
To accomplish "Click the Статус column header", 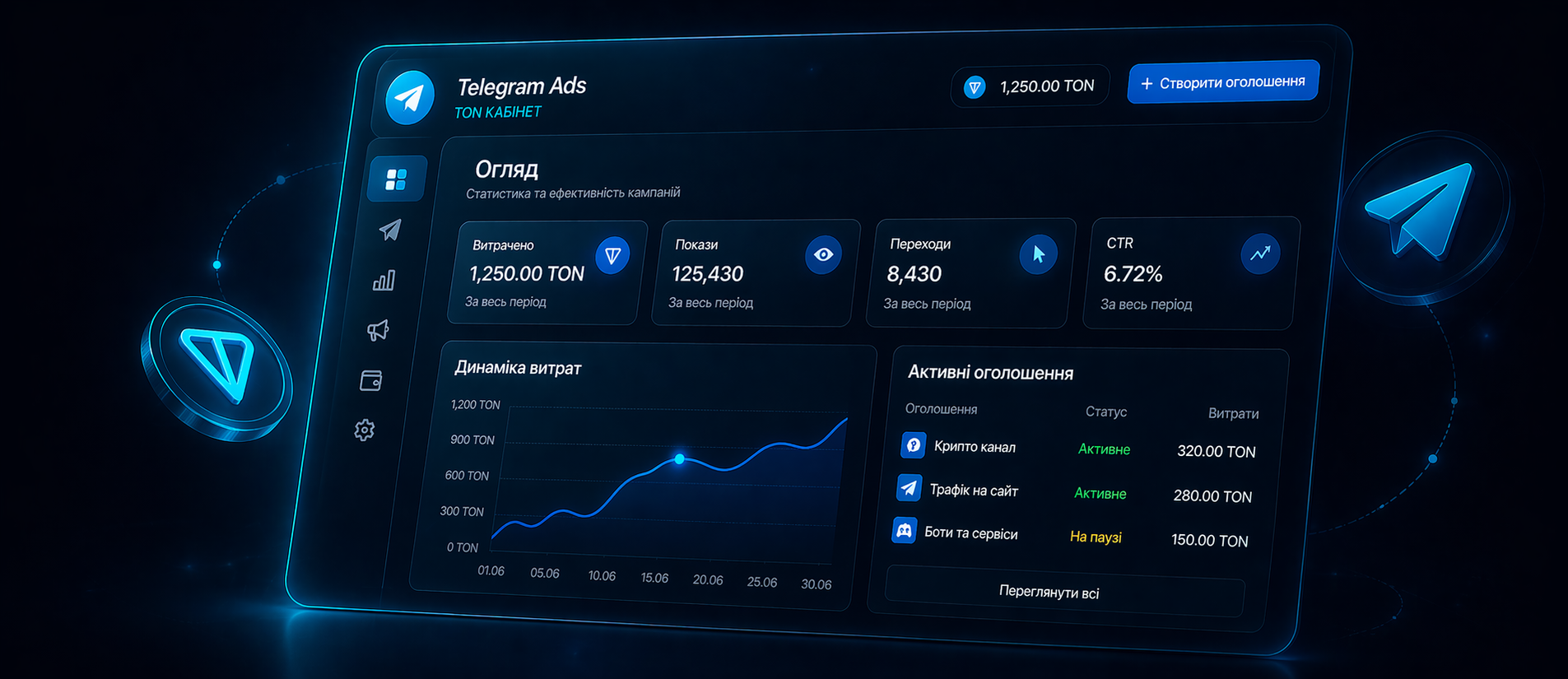I will [x=1106, y=412].
